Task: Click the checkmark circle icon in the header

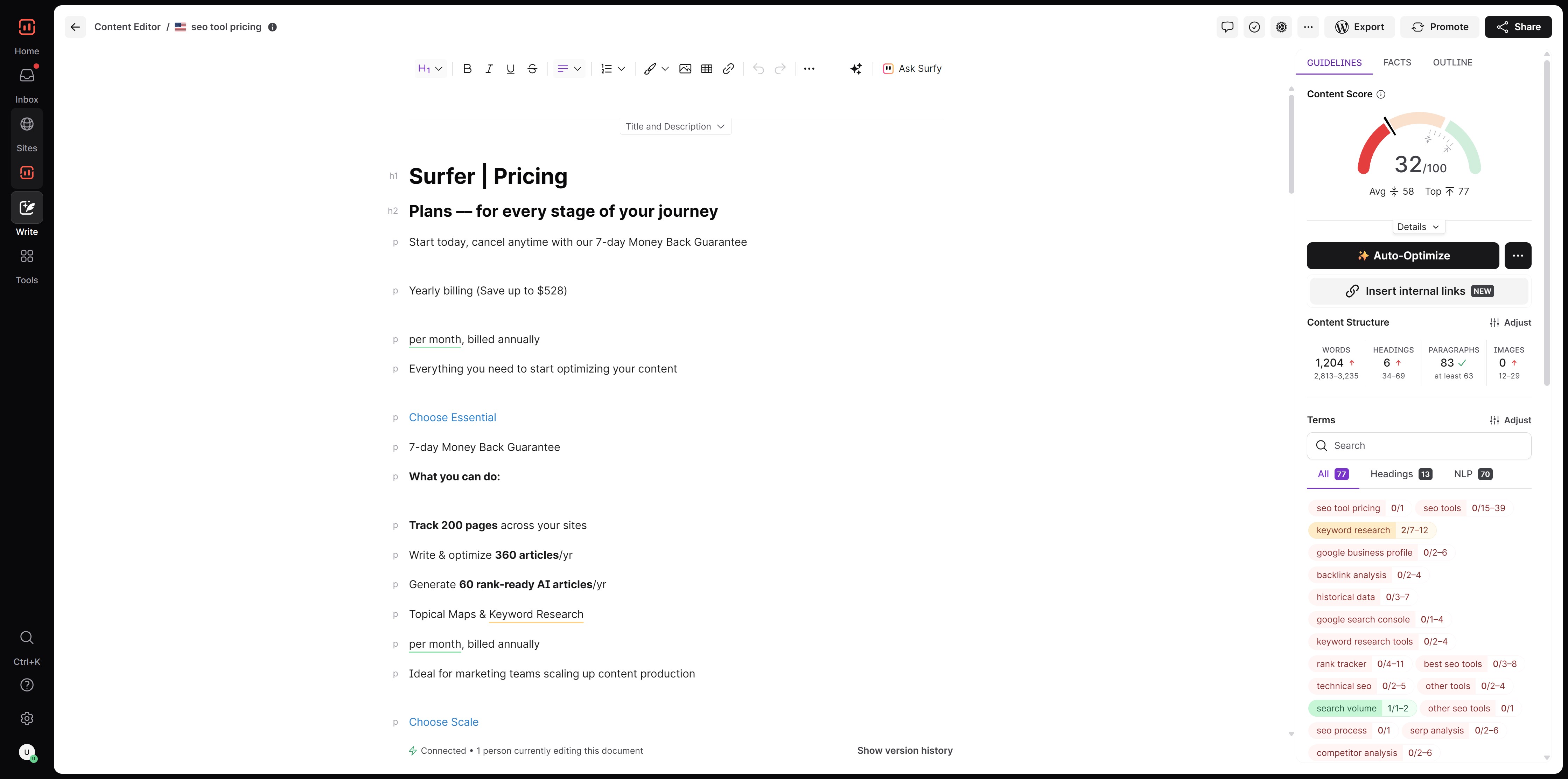Action: click(1254, 27)
